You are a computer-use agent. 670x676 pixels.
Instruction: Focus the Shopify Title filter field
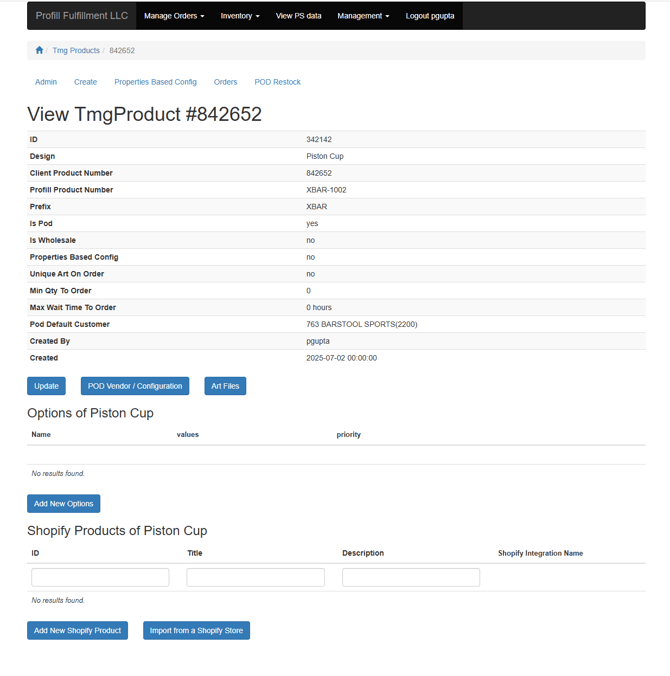click(x=256, y=577)
